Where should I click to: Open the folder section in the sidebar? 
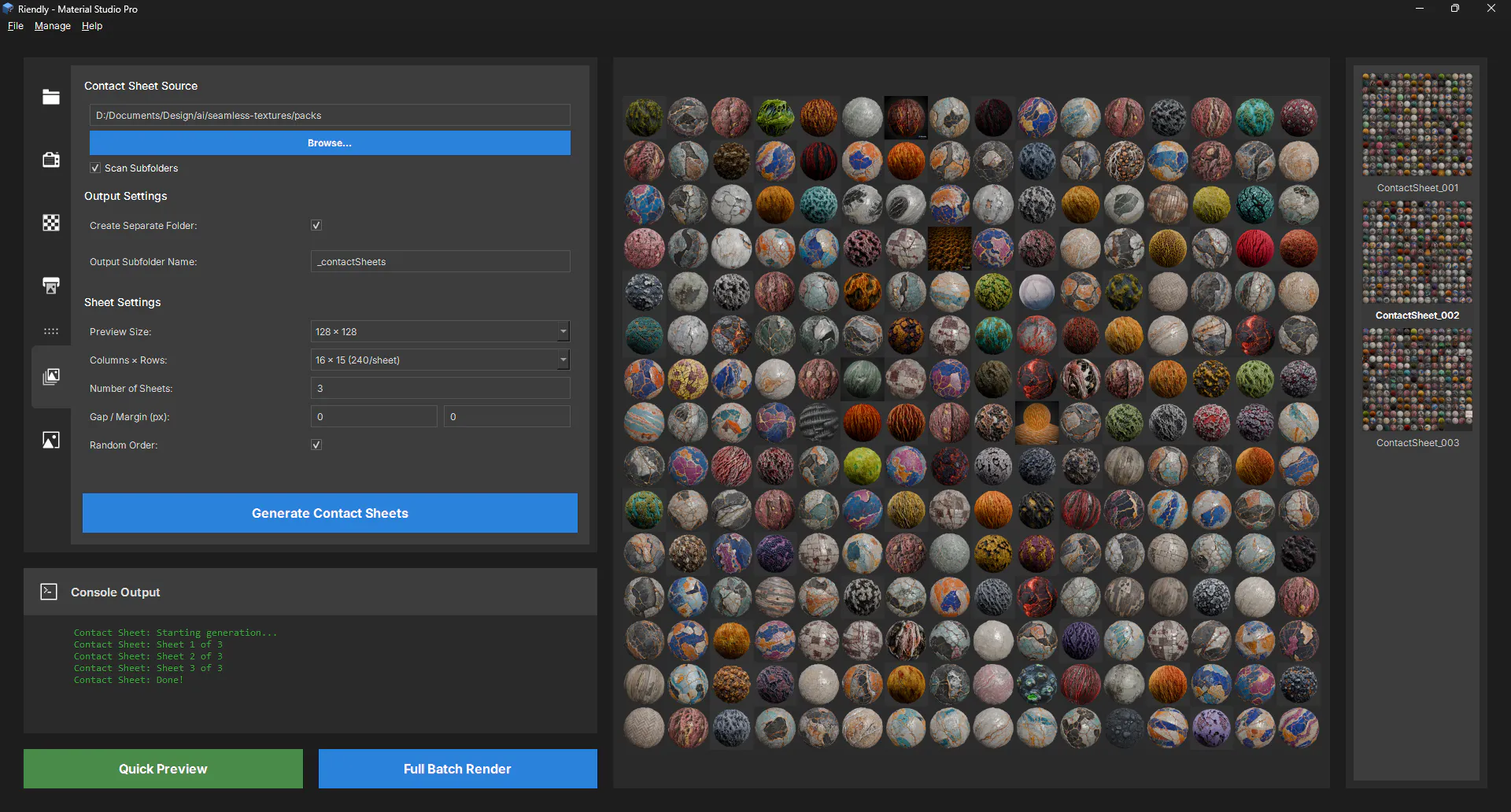(51, 97)
